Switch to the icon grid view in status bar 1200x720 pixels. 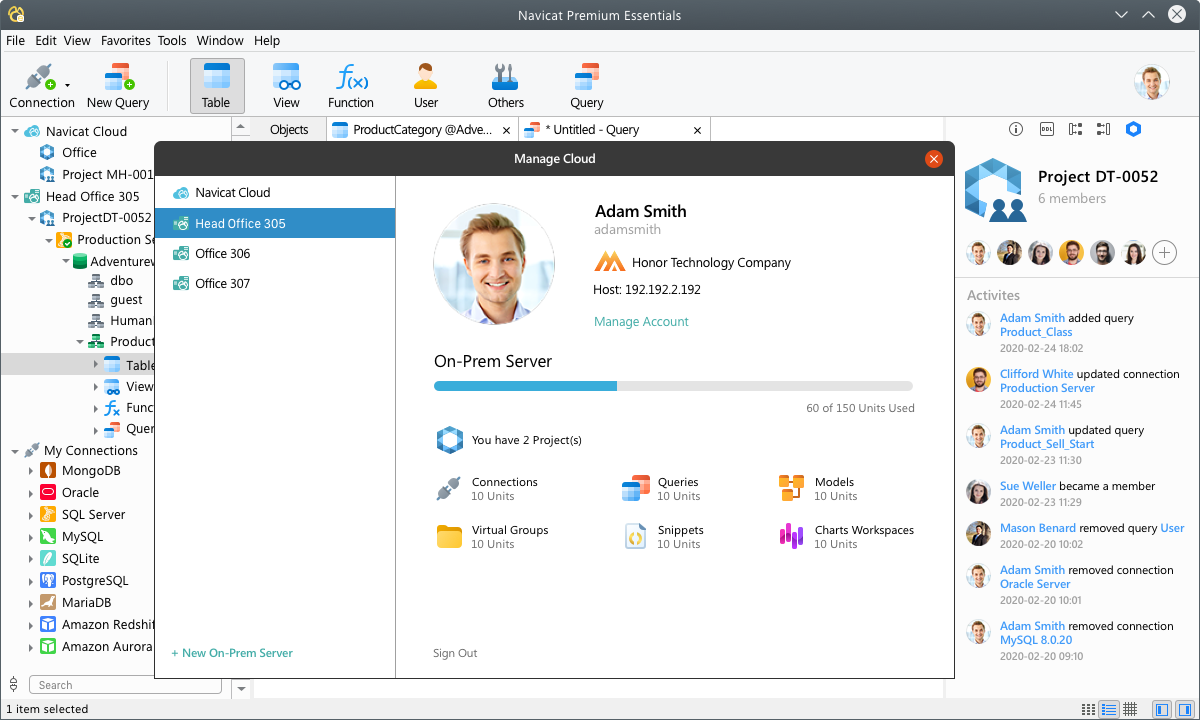(x=1088, y=709)
